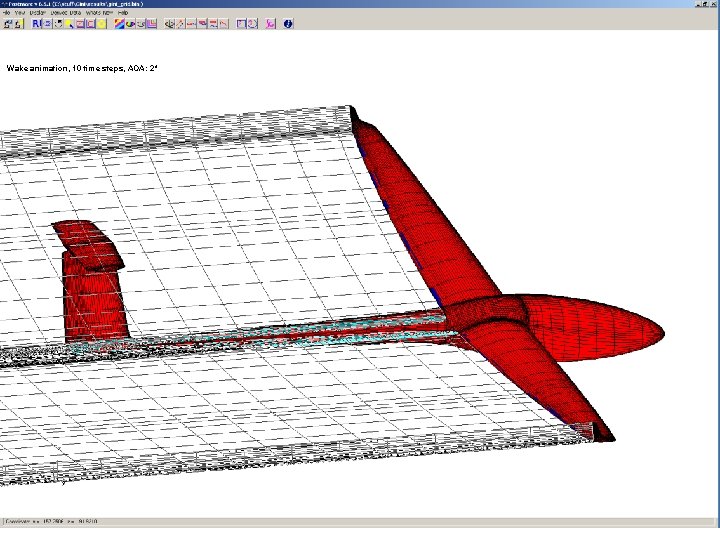Click the black-on-yellow icon beside the first toolbar icon

pyautogui.click(x=18, y=23)
